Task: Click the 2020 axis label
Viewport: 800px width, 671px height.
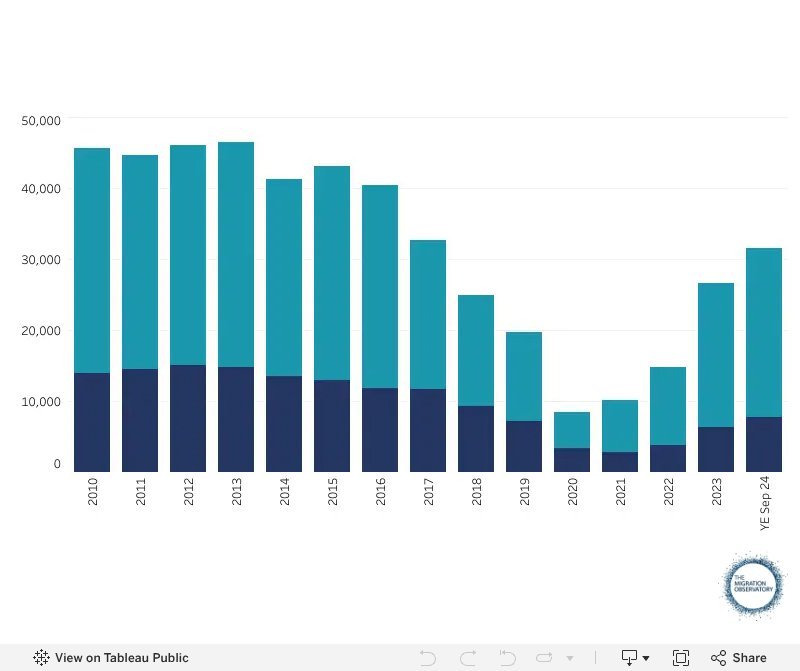Action: pyautogui.click(x=572, y=491)
